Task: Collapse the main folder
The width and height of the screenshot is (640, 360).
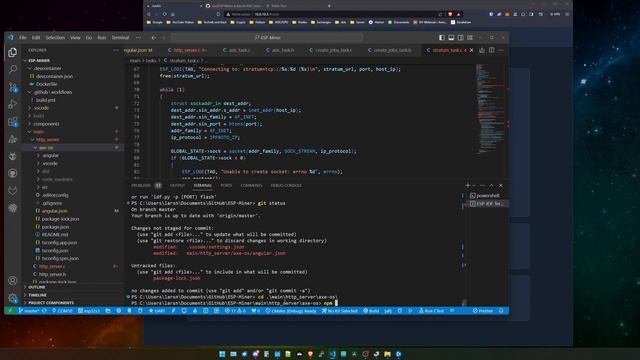Action: tap(38, 132)
